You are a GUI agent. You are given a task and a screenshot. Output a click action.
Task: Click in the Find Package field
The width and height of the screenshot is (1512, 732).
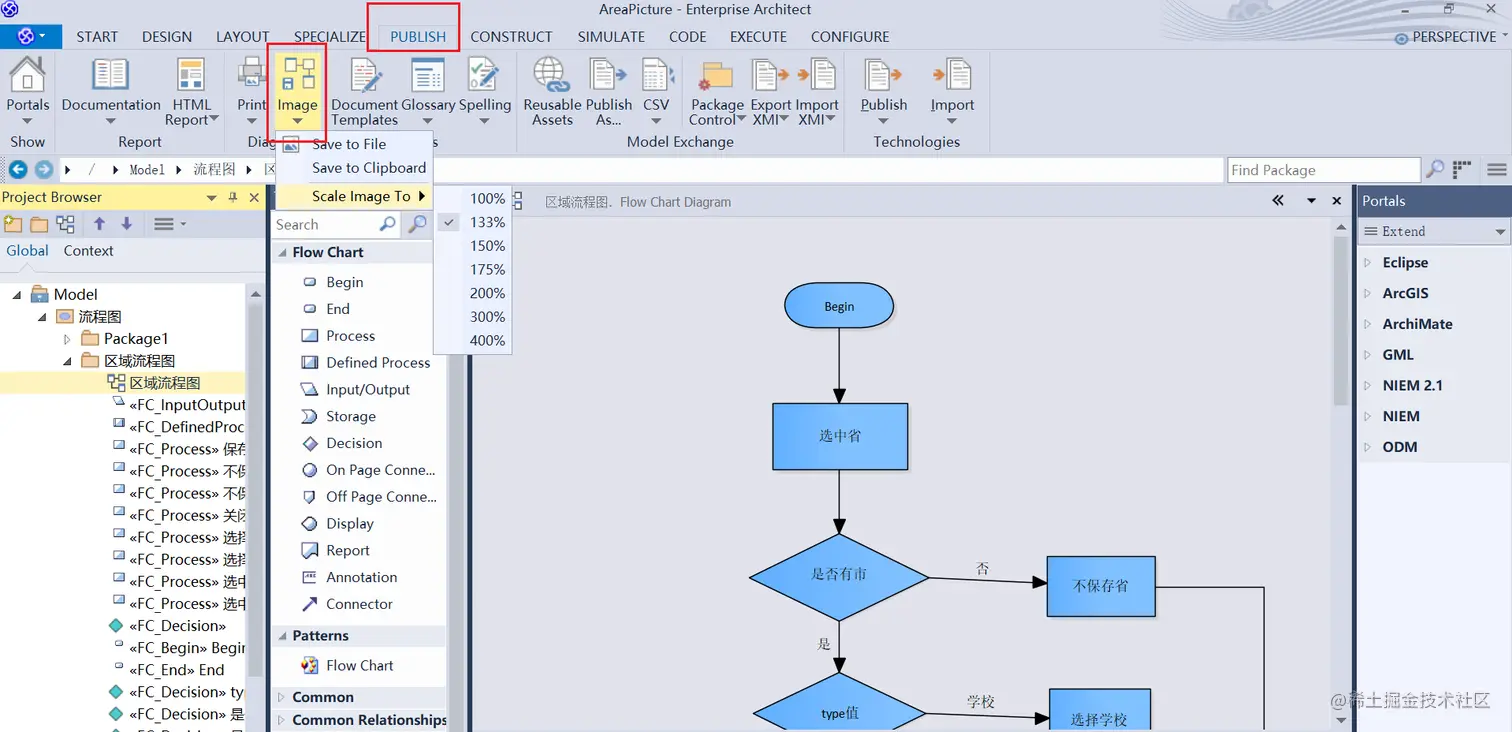[x=1323, y=170]
